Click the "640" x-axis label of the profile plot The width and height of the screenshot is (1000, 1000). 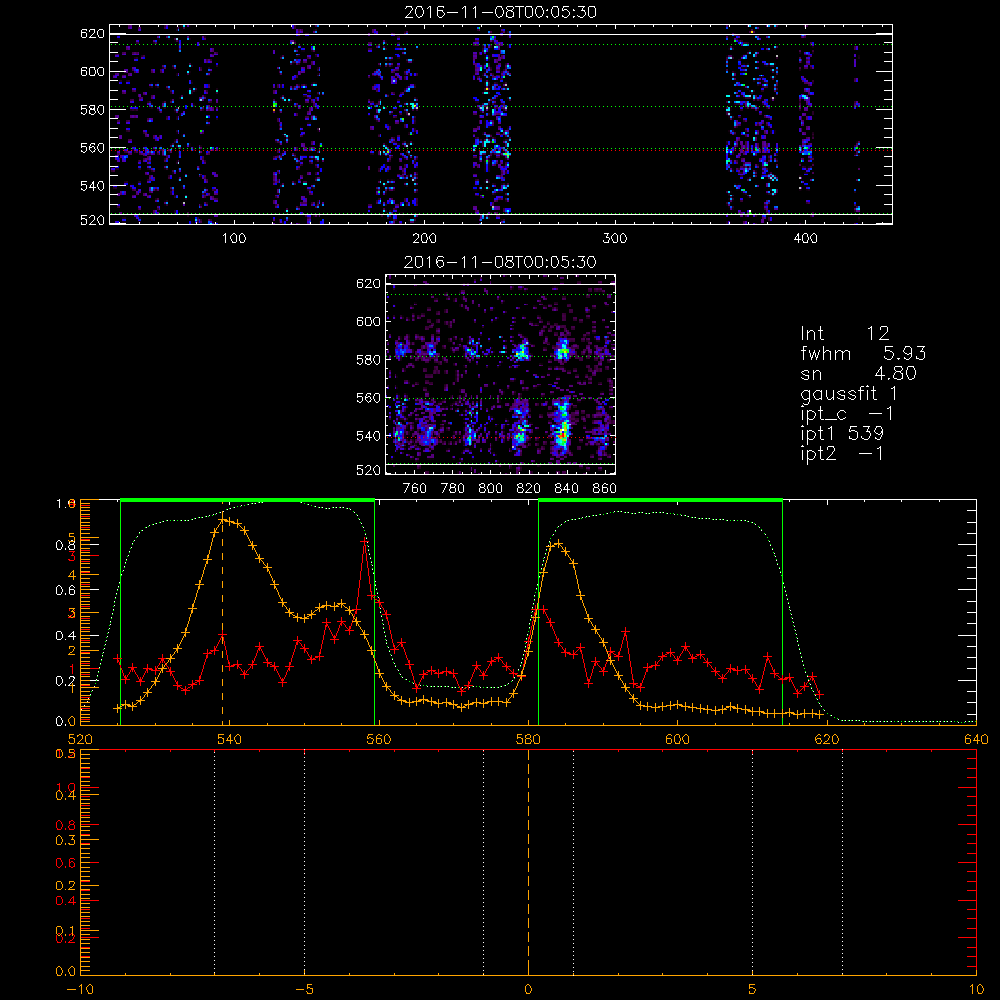pyautogui.click(x=976, y=739)
